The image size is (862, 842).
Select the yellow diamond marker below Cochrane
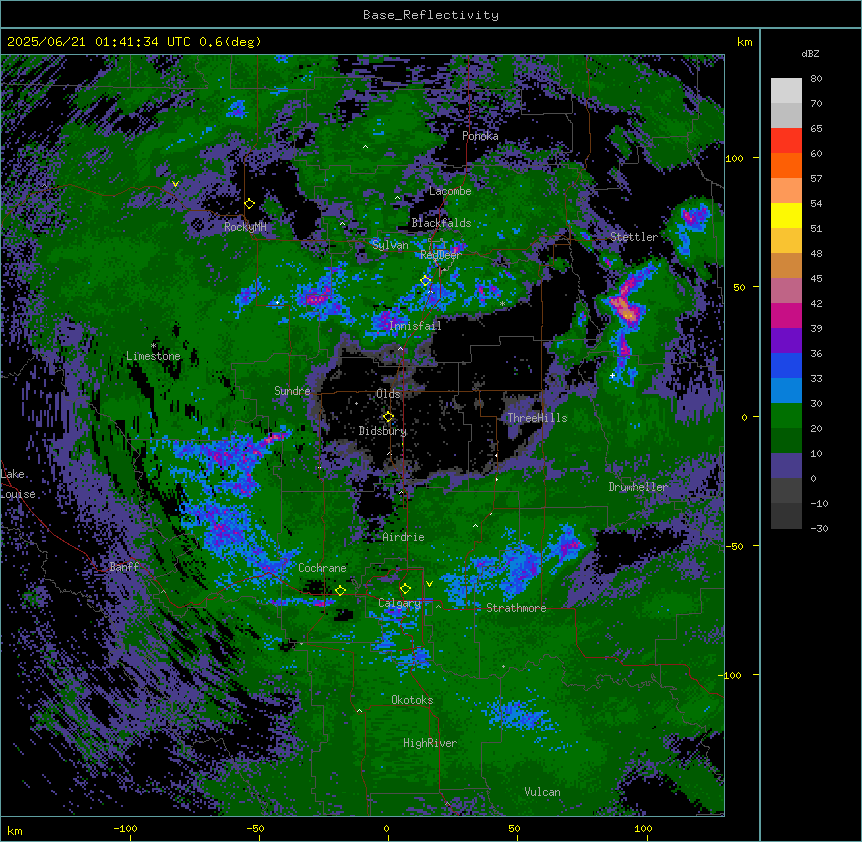tap(341, 591)
